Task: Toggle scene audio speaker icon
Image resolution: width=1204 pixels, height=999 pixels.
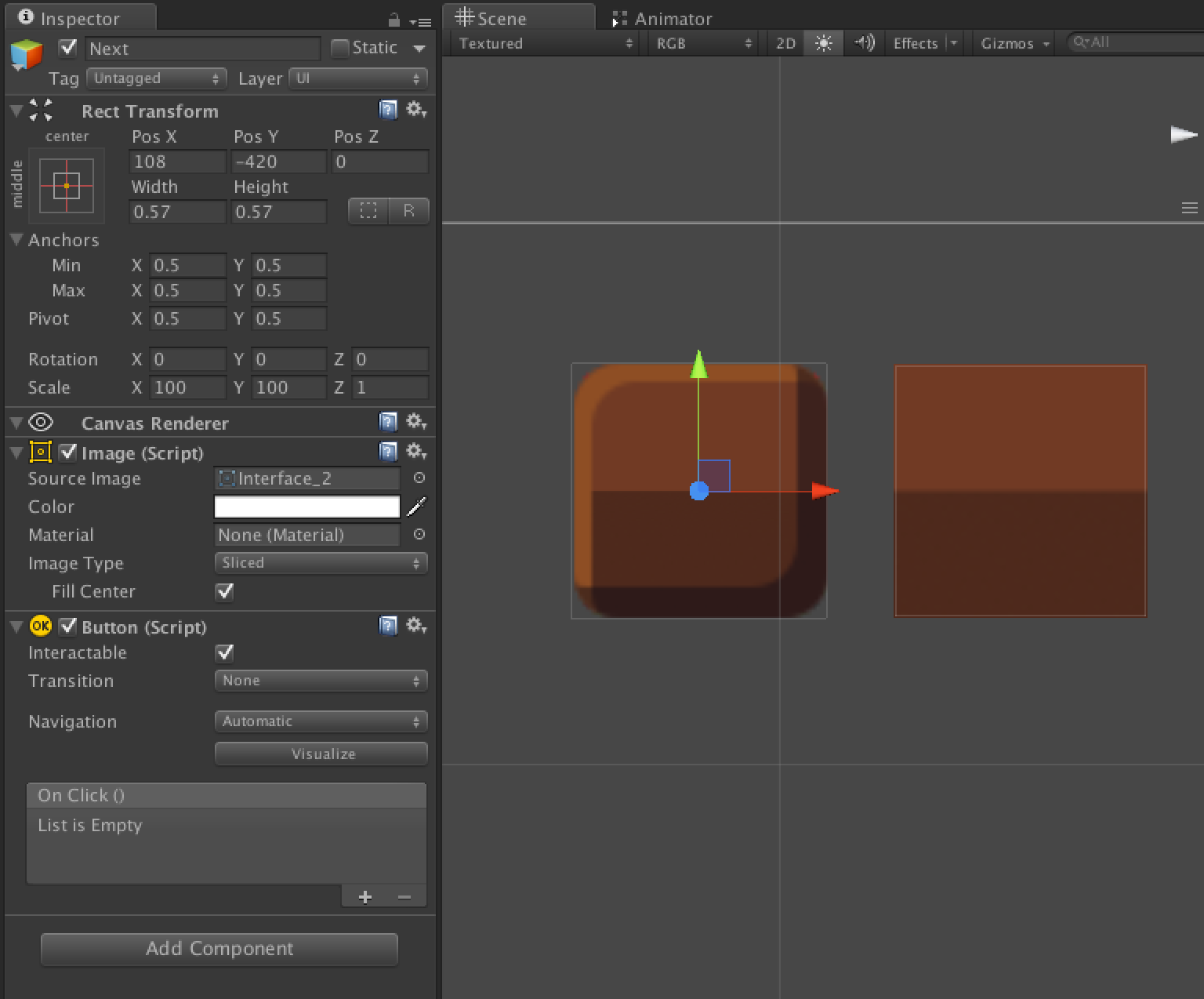Action: pos(864,43)
